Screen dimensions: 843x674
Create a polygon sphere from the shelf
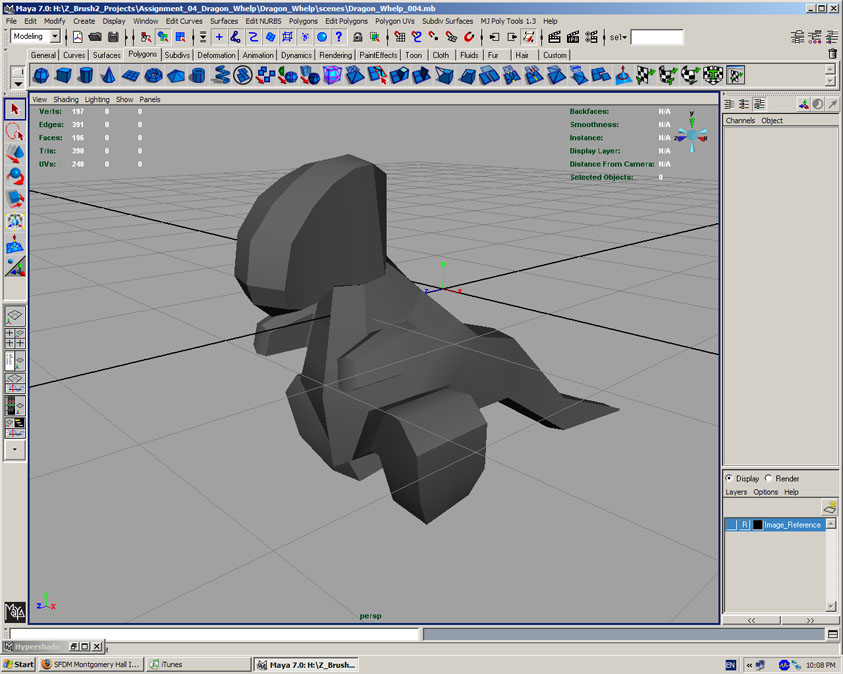tap(41, 75)
